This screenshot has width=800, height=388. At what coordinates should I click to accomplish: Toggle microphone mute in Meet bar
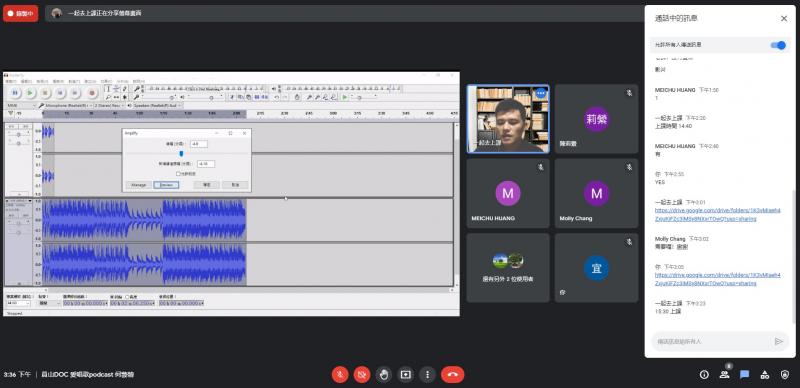pyautogui.click(x=340, y=375)
